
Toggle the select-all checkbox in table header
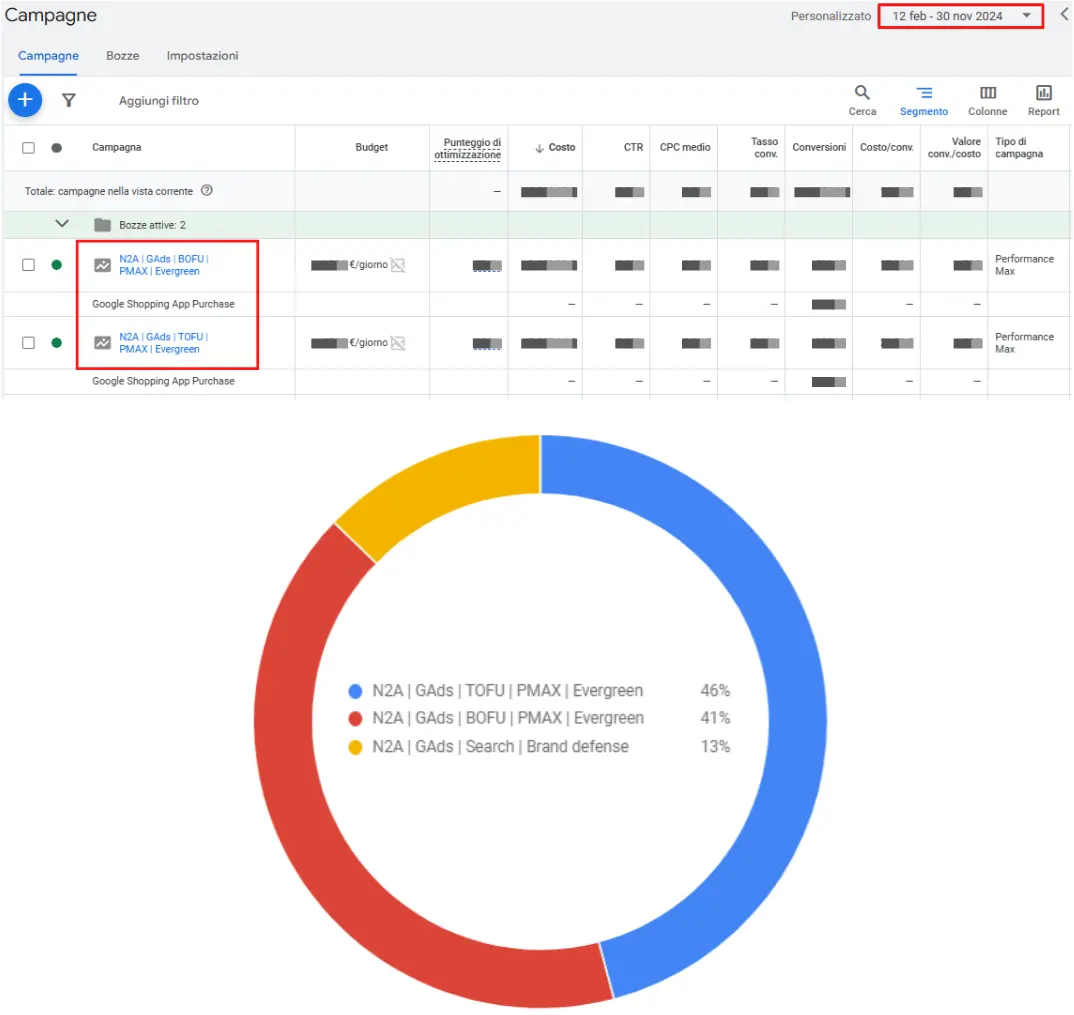(x=28, y=148)
